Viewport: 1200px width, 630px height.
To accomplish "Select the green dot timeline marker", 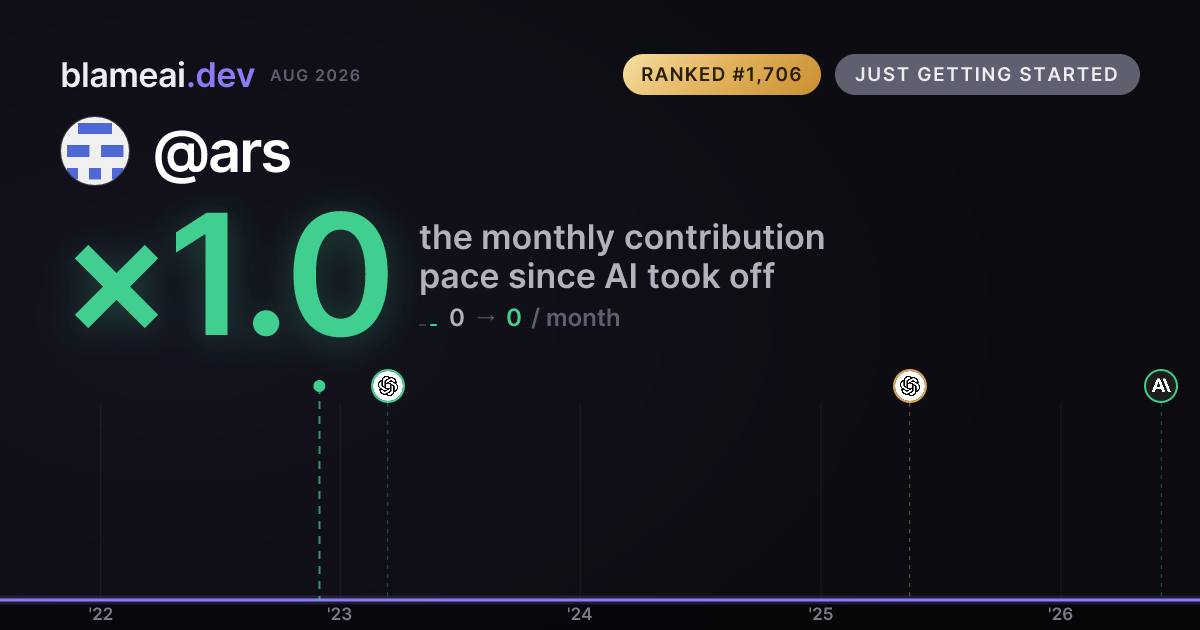I will (x=319, y=386).
